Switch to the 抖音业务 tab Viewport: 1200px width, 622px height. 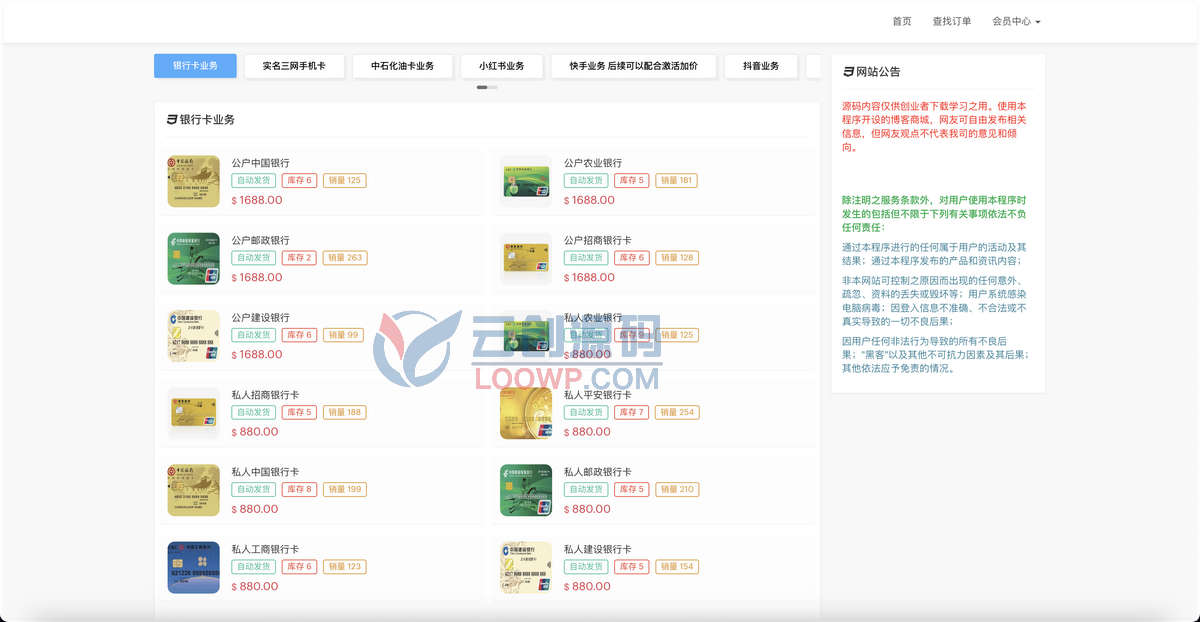(x=761, y=66)
